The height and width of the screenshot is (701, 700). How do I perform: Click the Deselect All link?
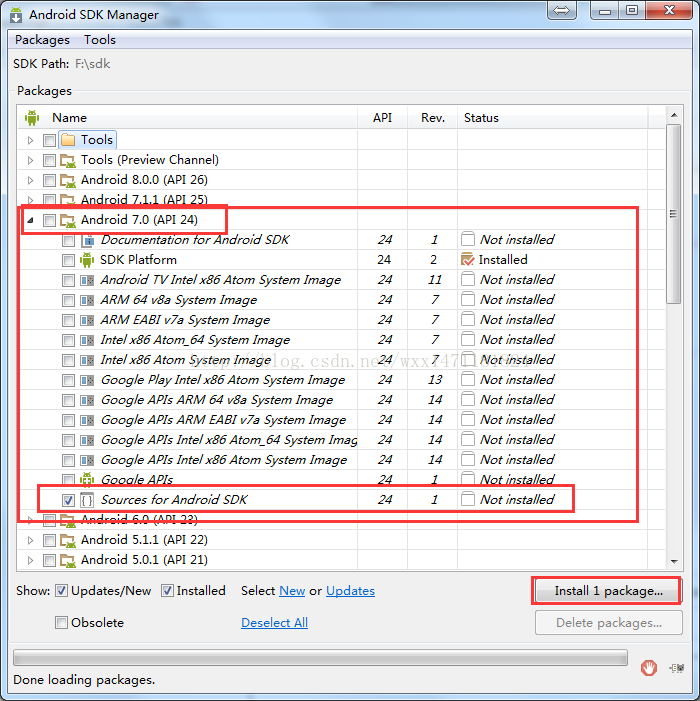click(x=274, y=623)
